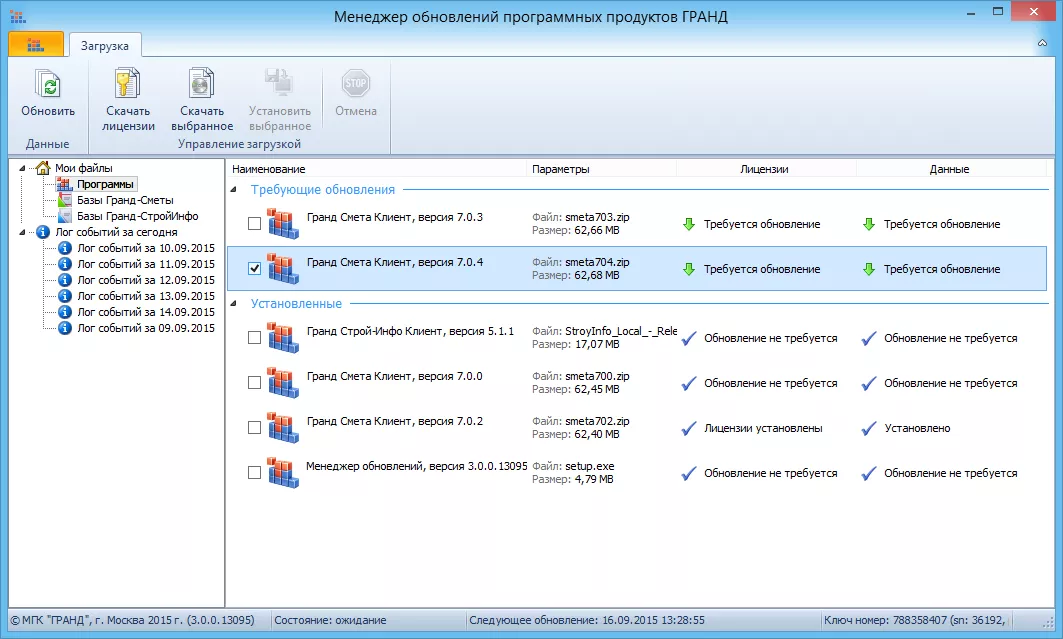Minimize the ribbon with the chevron
Screen dimensions: 1063x639
[1042, 43]
